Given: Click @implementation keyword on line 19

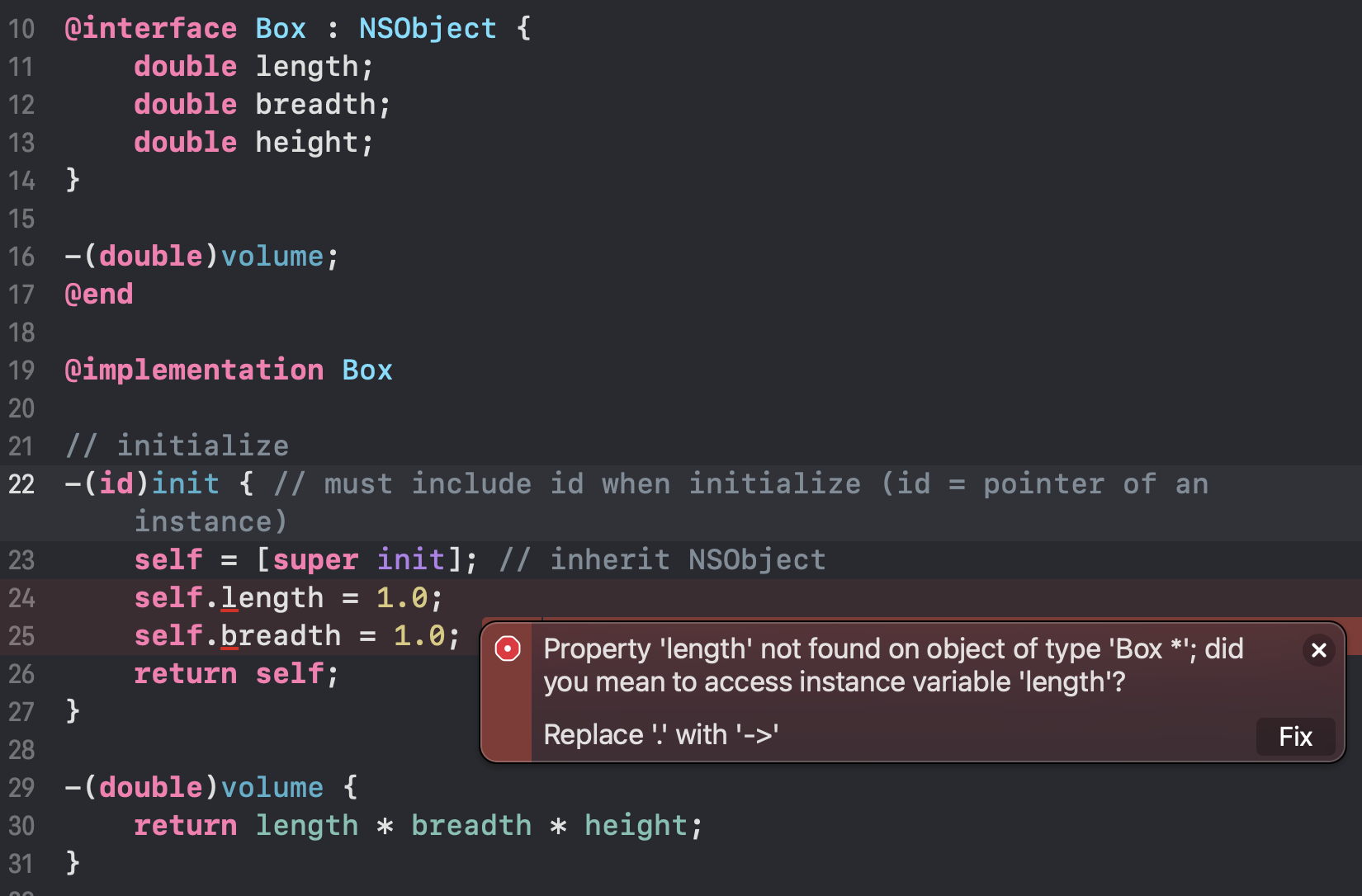Looking at the screenshot, I should [x=194, y=370].
